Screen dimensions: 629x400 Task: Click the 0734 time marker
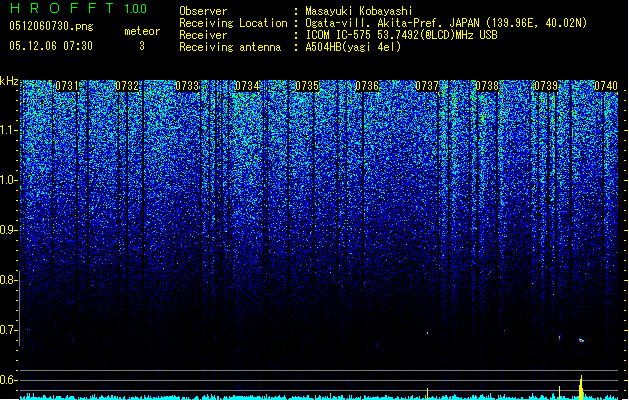[247, 86]
